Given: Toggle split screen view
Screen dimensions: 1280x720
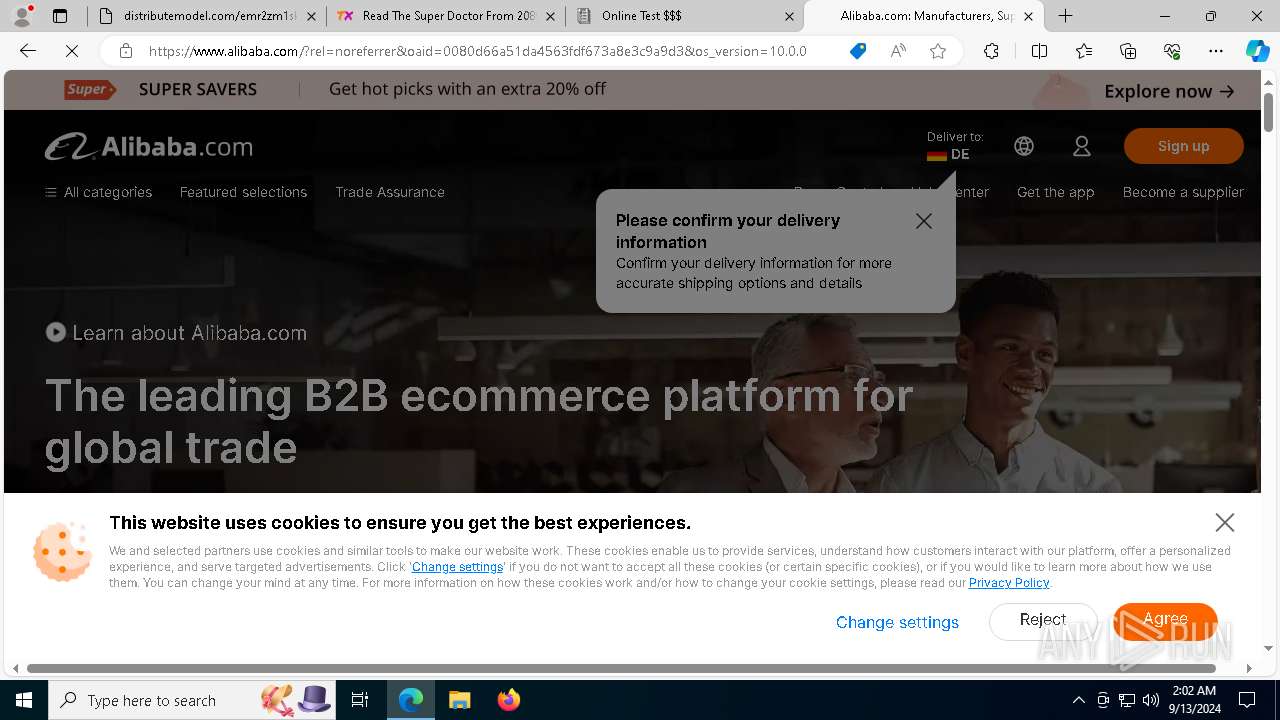Looking at the screenshot, I should pos(1039,51).
